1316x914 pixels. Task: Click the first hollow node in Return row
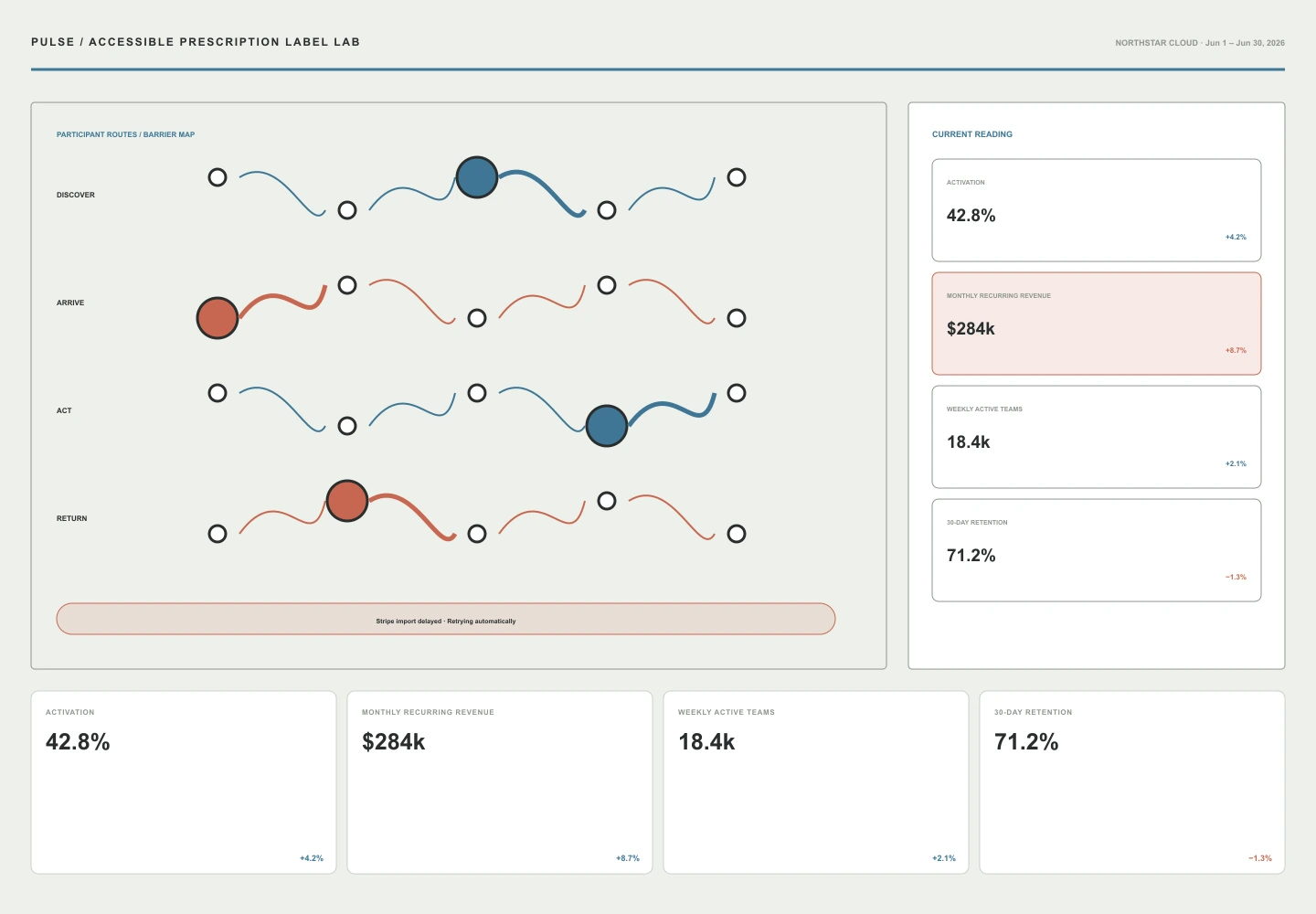pyautogui.click(x=218, y=534)
